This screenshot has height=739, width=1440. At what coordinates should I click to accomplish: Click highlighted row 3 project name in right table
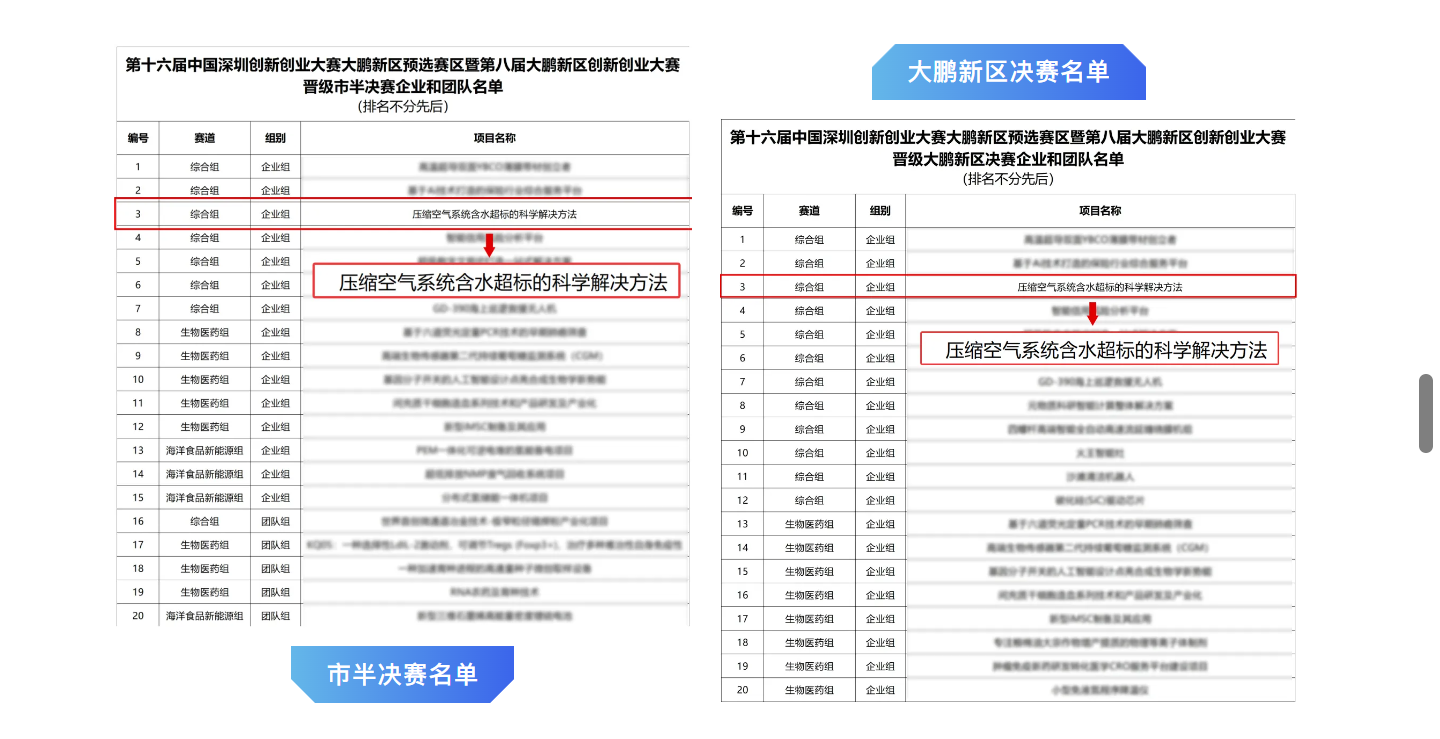[1099, 287]
